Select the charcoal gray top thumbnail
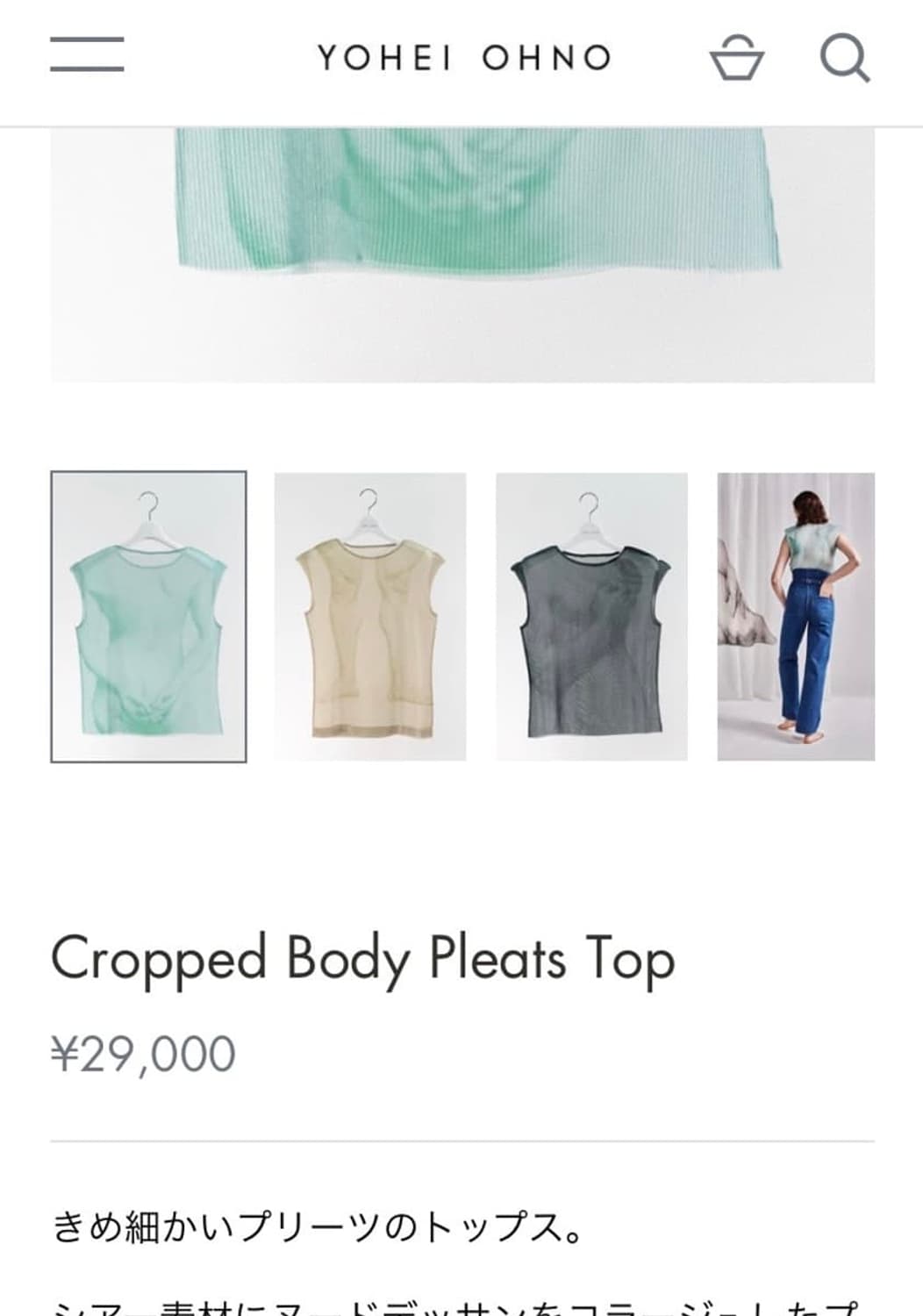 coord(592,617)
